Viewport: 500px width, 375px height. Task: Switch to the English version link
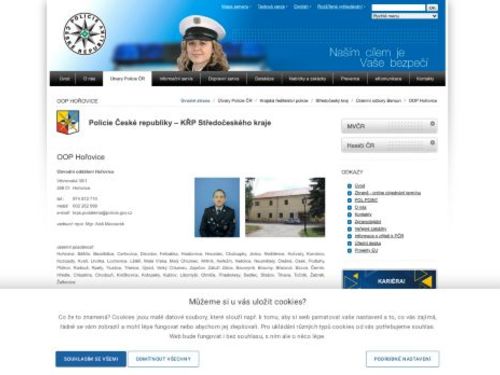[301, 7]
